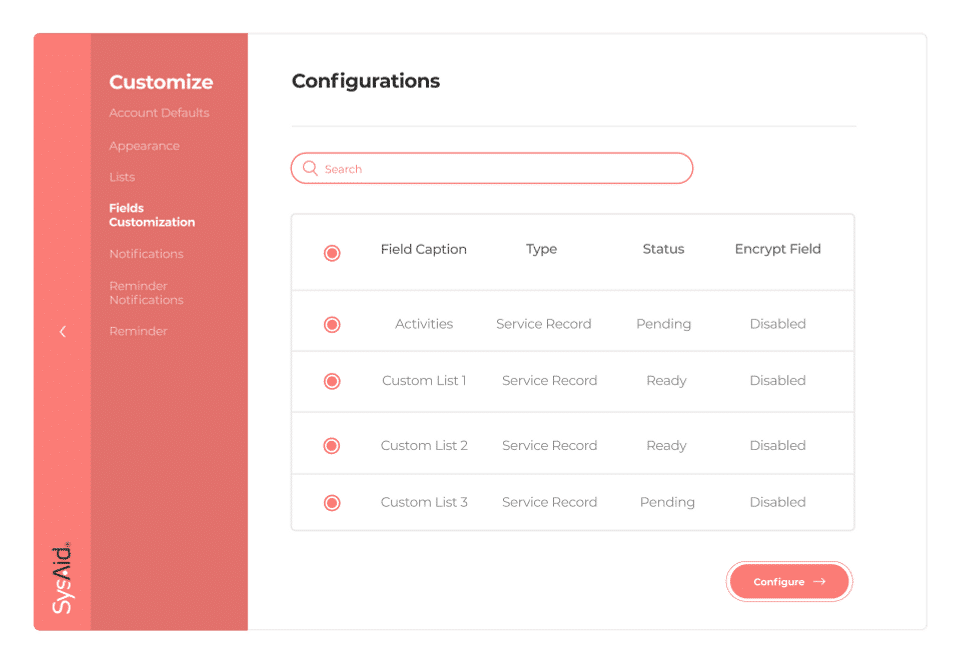Select the Custom List 2 radio button
Screen dimensions: 960x664
[332, 446]
